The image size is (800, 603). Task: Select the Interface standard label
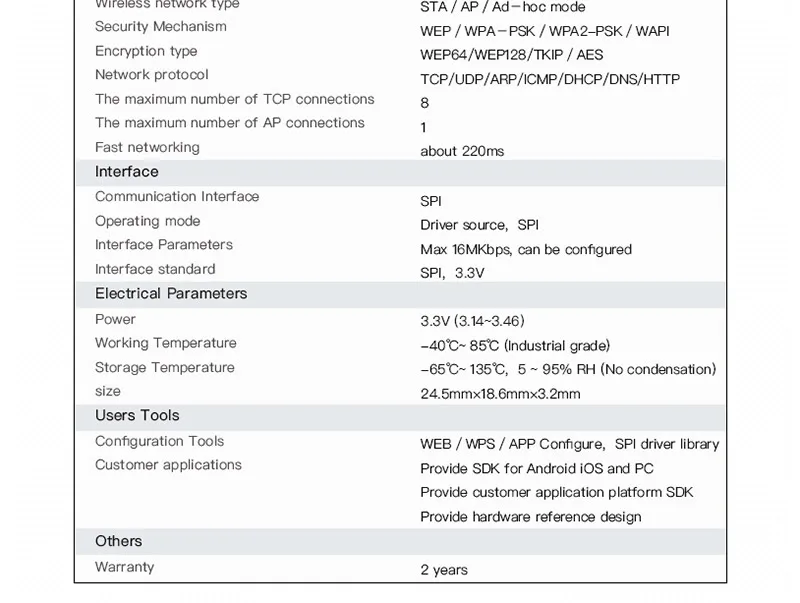coord(155,269)
